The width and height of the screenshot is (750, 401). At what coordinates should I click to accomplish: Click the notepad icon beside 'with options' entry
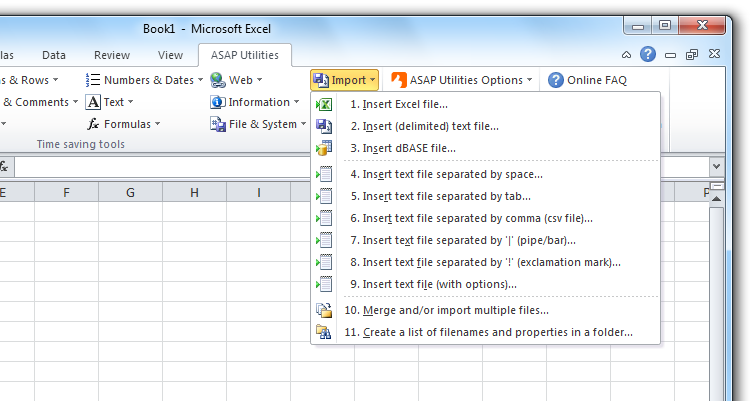pyautogui.click(x=324, y=284)
